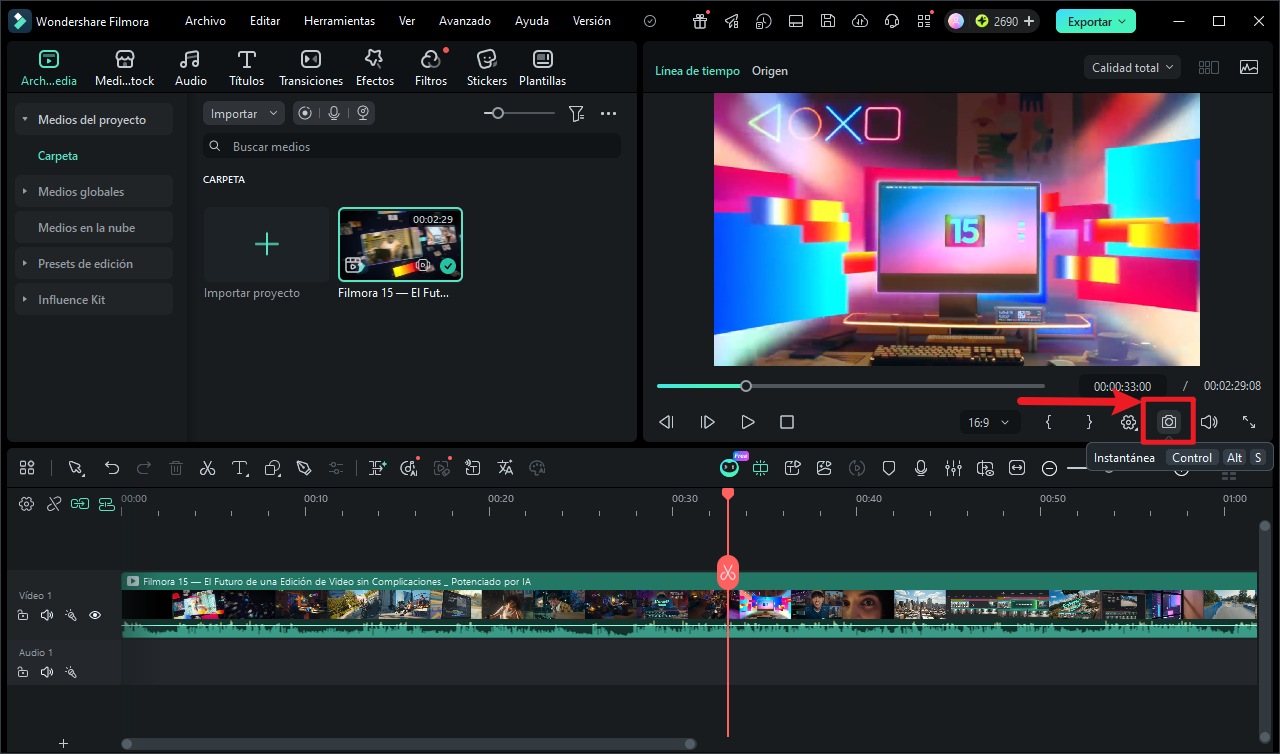Open the support headset icon
This screenshot has width=1280, height=754.
click(x=892, y=21)
